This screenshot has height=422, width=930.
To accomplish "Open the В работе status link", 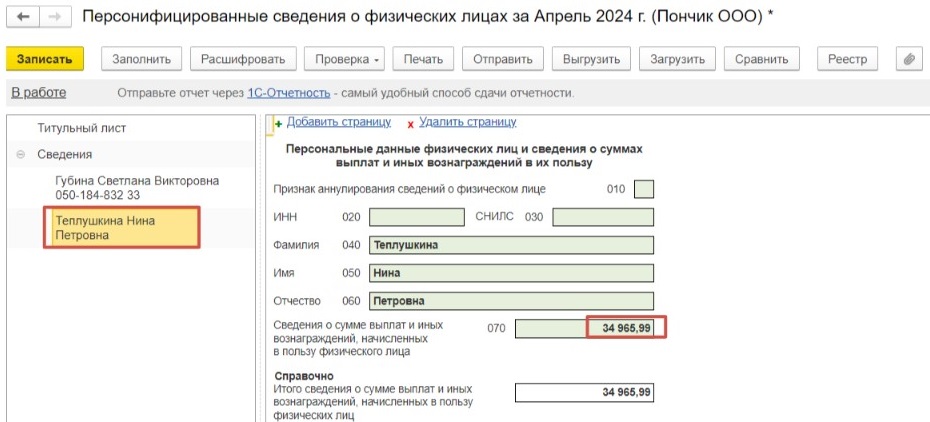I will click(38, 93).
